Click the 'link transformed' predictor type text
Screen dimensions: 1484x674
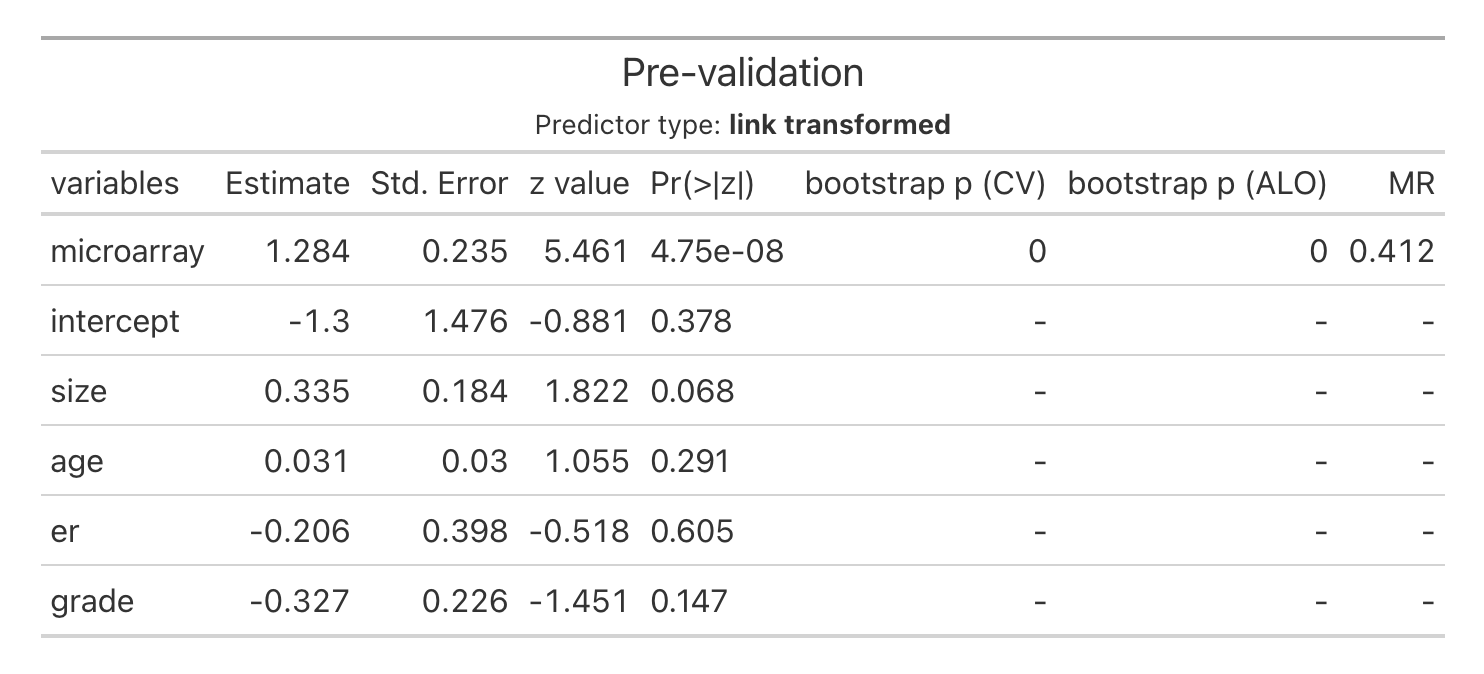pos(839,125)
